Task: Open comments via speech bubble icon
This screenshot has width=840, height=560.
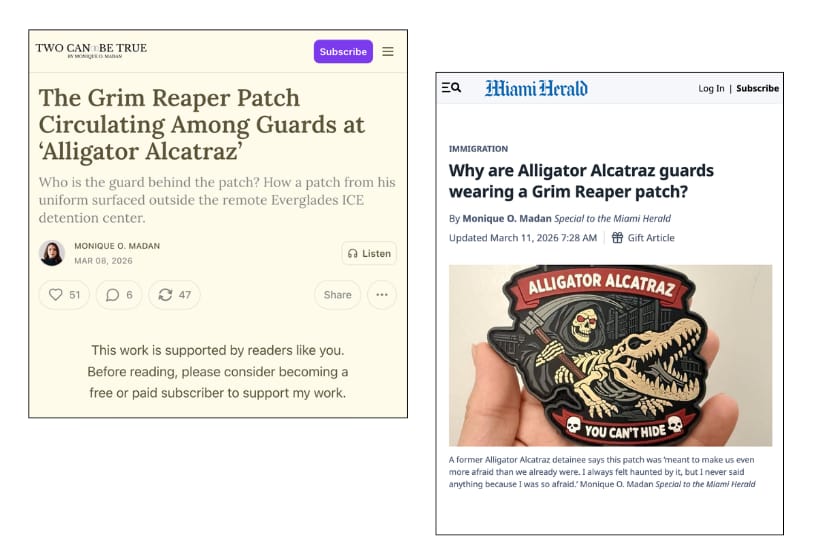Action: pos(112,295)
